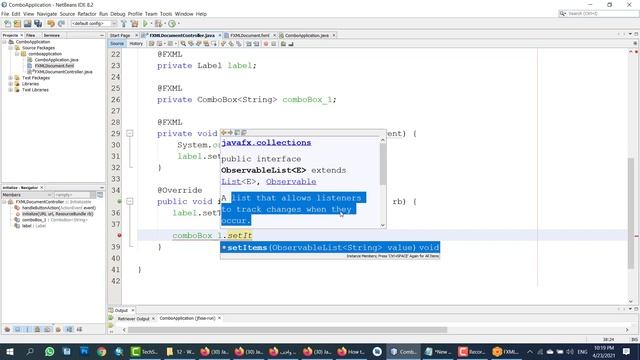This screenshot has height=360, width=640.
Task: Click the red Start Macro Recording icon
Action: click(x=266, y=44)
